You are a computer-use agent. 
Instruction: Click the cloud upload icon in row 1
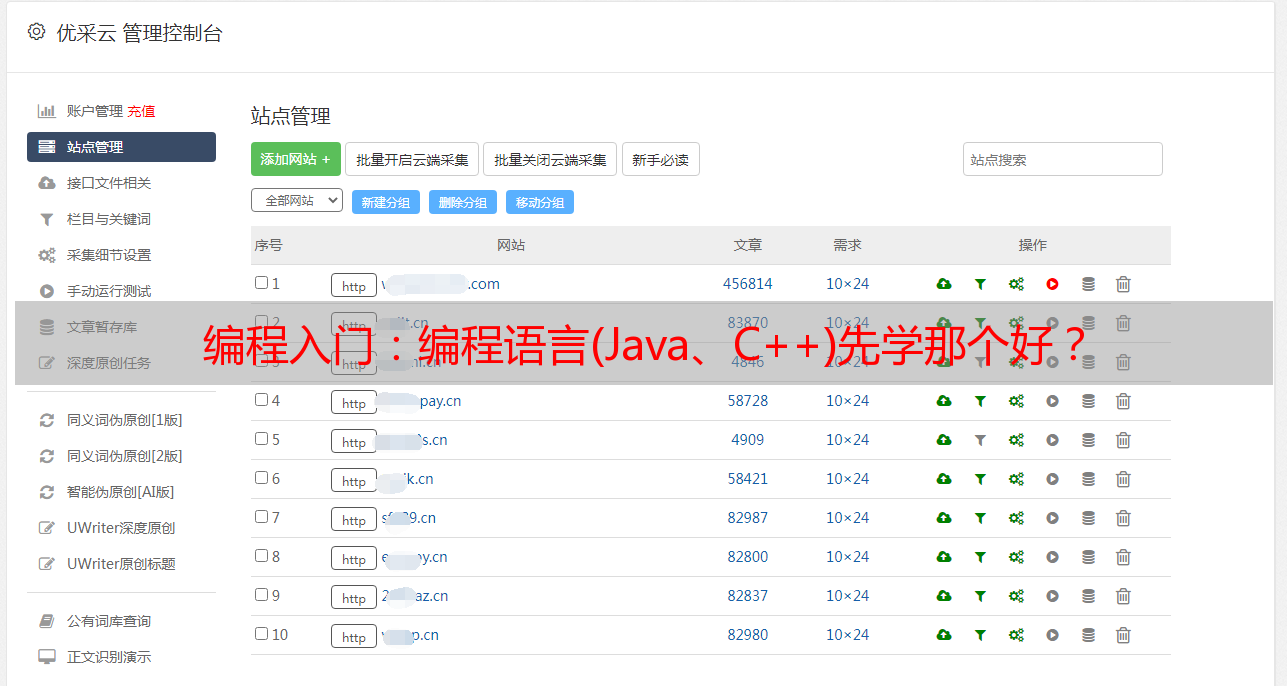tap(944, 284)
